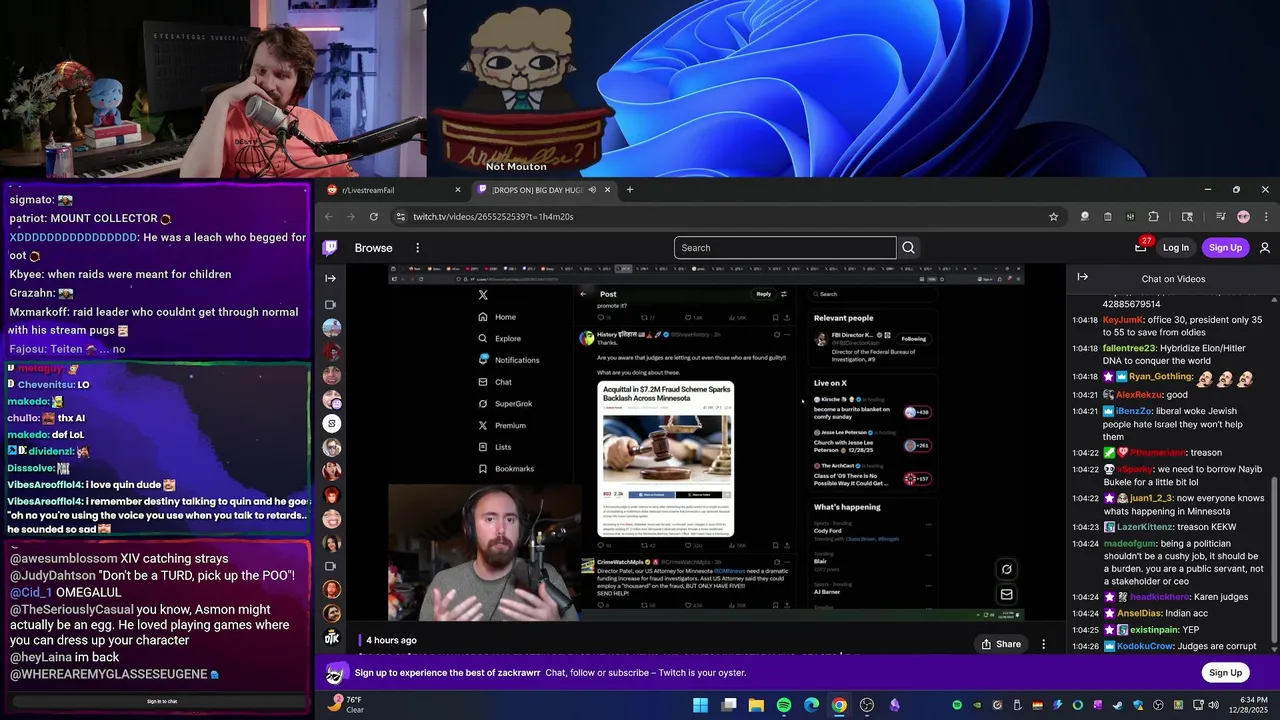Click the Log In button

pyautogui.click(x=1176, y=248)
